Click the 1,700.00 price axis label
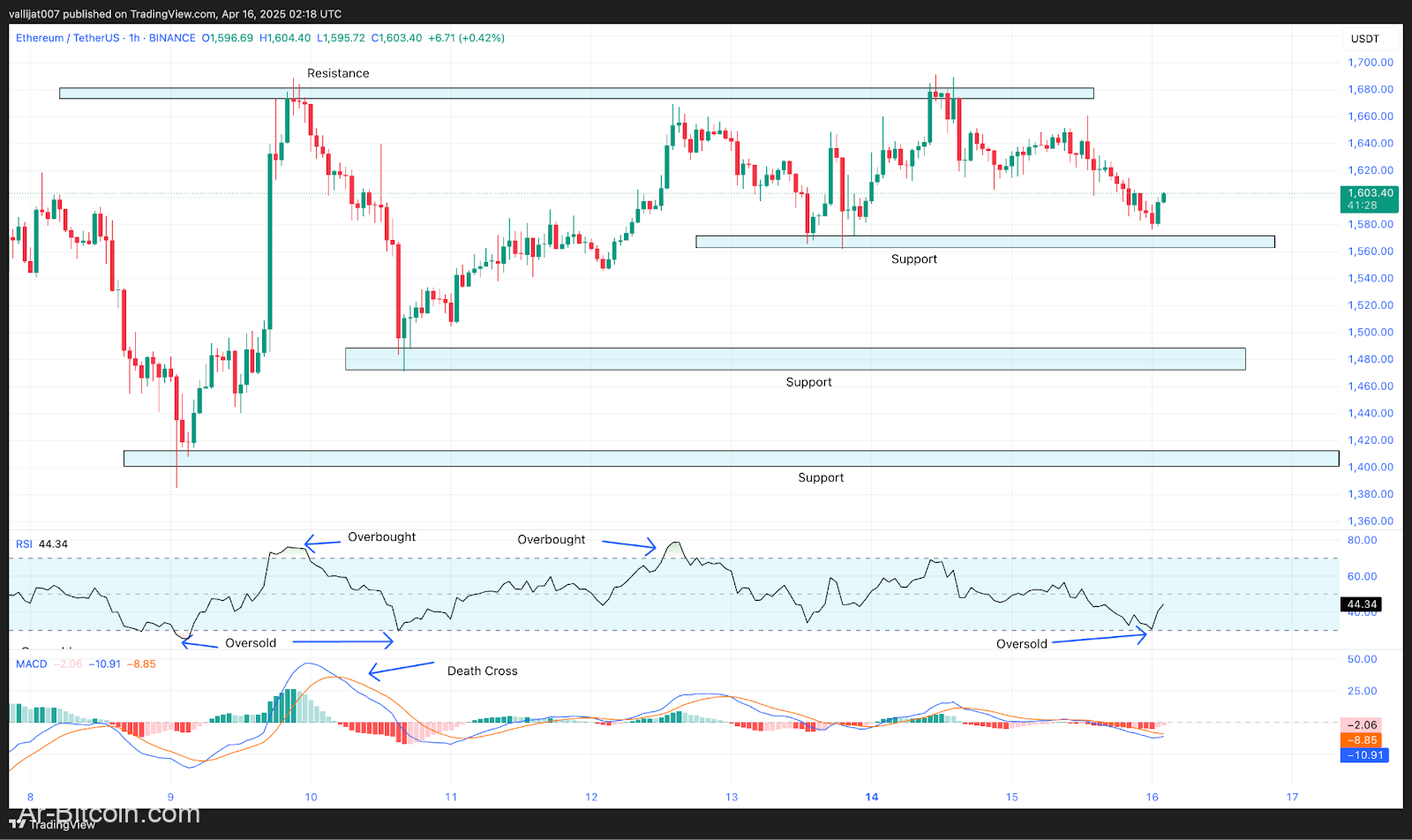 coord(1371,63)
